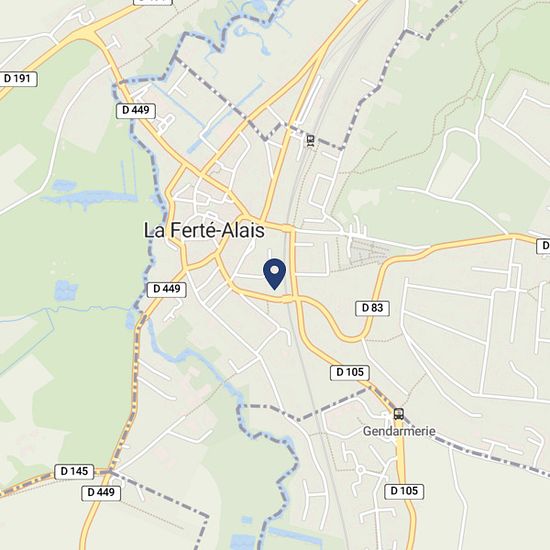
Task: Click the La Ferté-Alais town label
Action: (x=204, y=230)
